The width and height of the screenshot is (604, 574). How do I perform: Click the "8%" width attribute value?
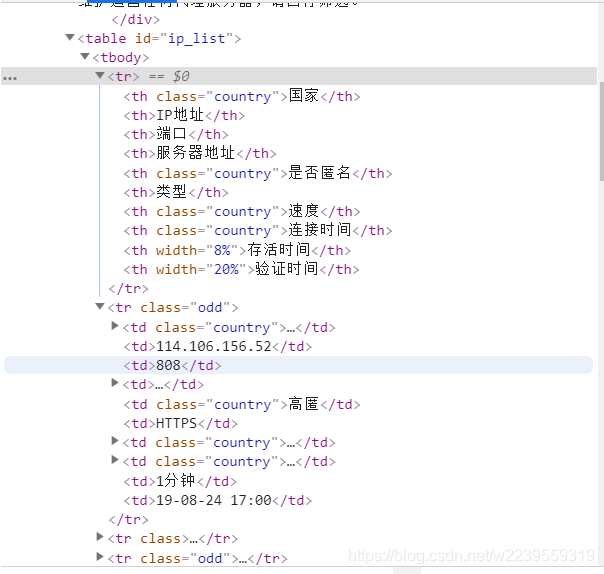(222, 250)
